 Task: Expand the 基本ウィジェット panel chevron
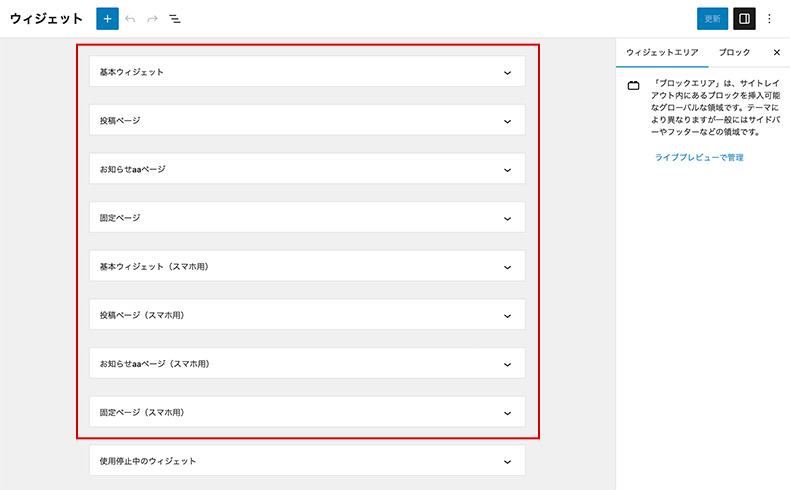(x=507, y=72)
